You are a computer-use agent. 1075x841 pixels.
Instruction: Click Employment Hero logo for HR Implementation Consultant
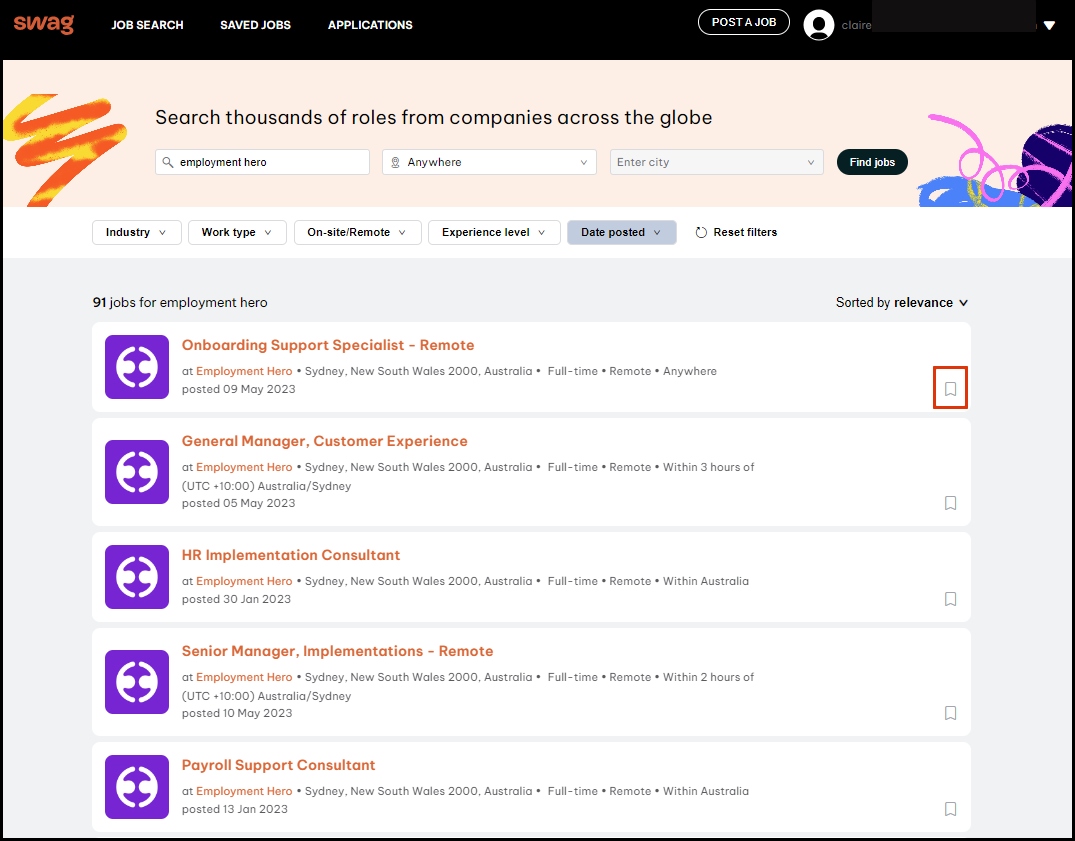point(137,577)
